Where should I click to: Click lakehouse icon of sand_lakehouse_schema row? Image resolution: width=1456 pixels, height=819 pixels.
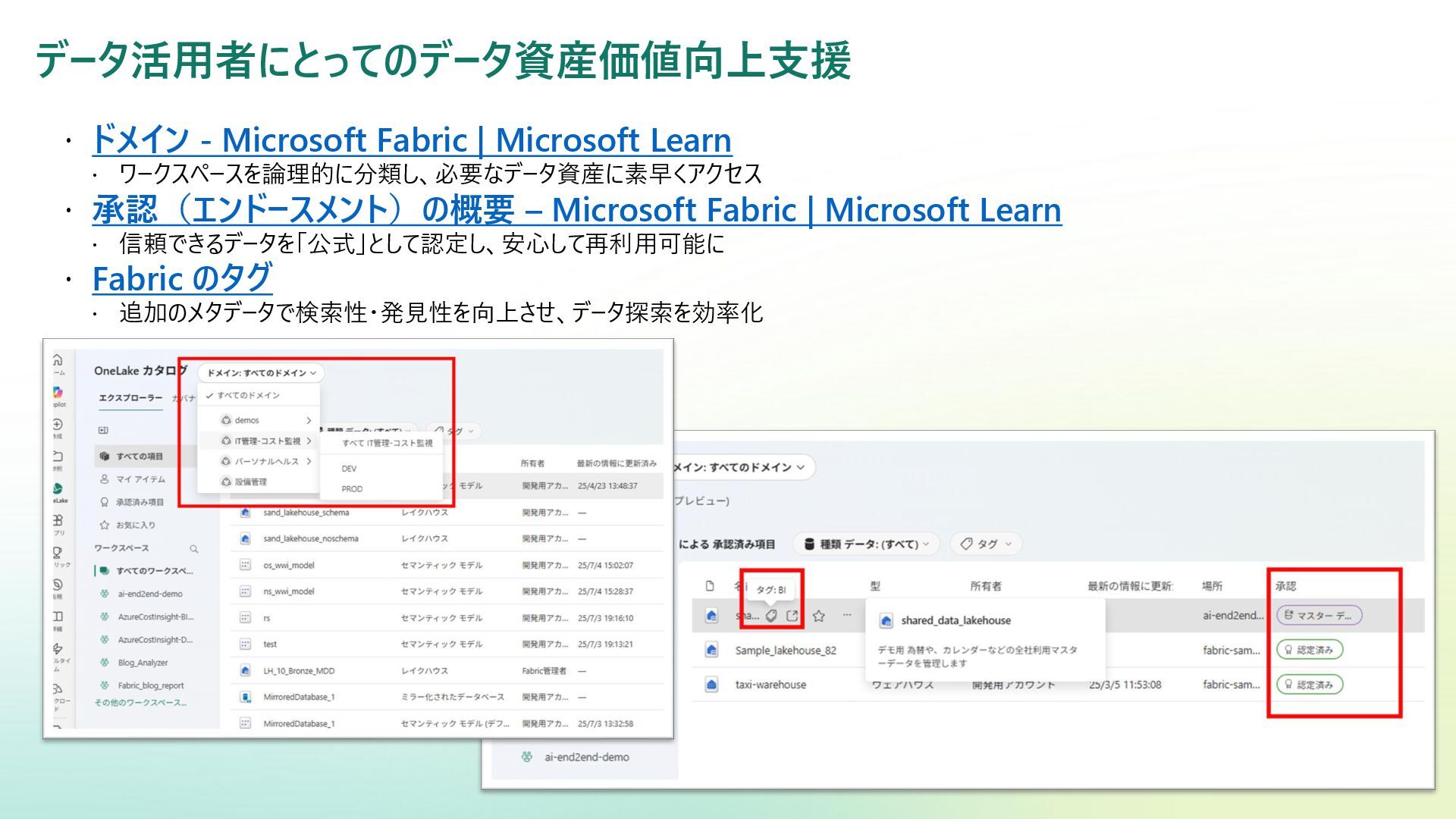click(x=245, y=513)
